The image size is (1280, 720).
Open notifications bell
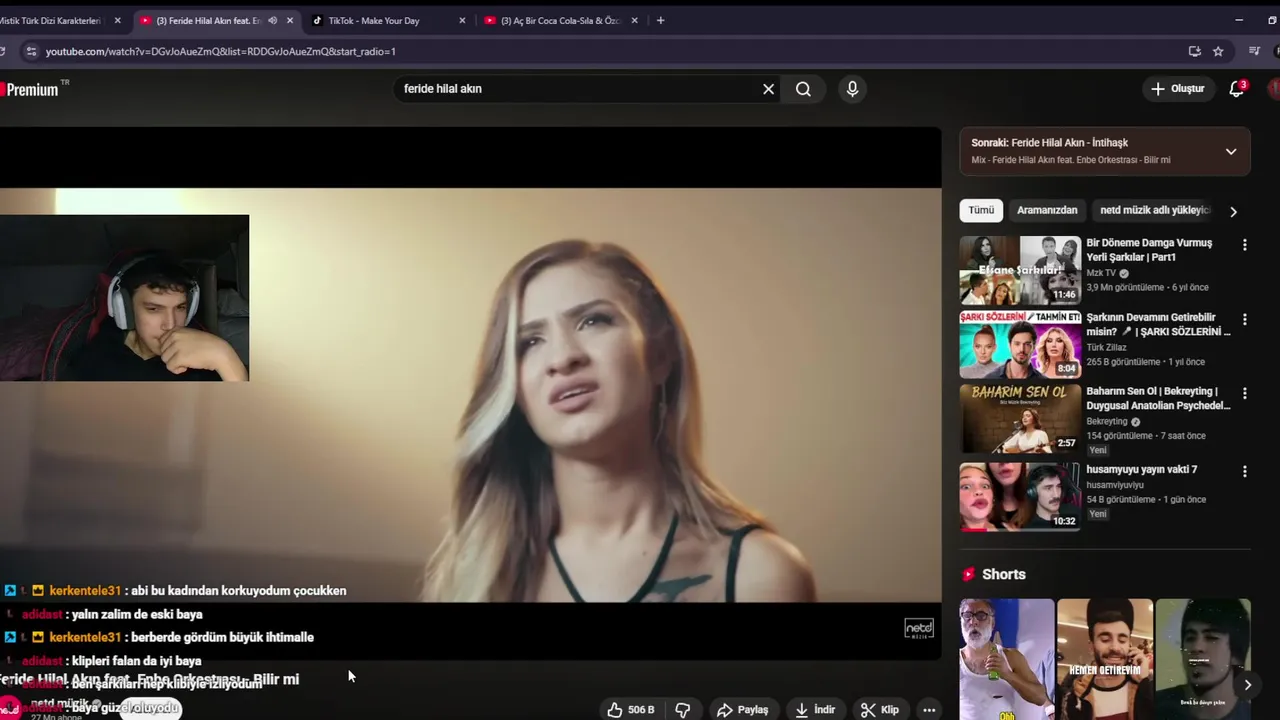pyautogui.click(x=1236, y=89)
